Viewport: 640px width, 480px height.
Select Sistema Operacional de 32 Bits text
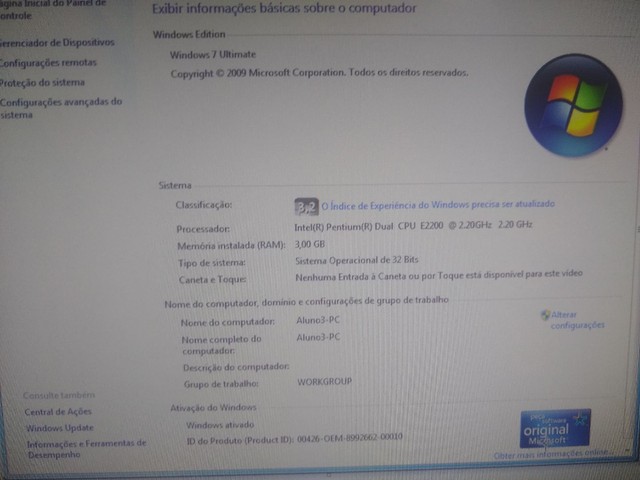point(357,260)
